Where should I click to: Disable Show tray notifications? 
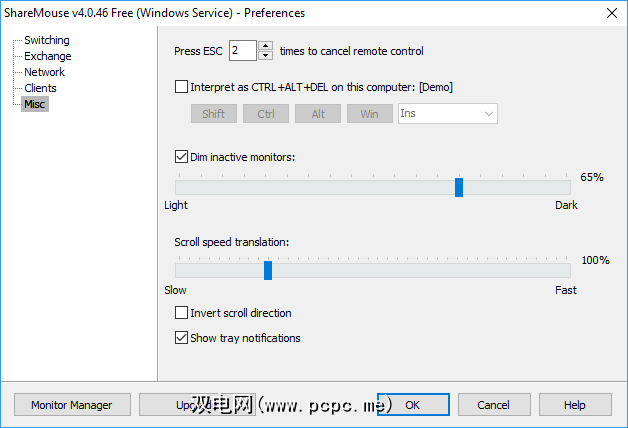[181, 338]
